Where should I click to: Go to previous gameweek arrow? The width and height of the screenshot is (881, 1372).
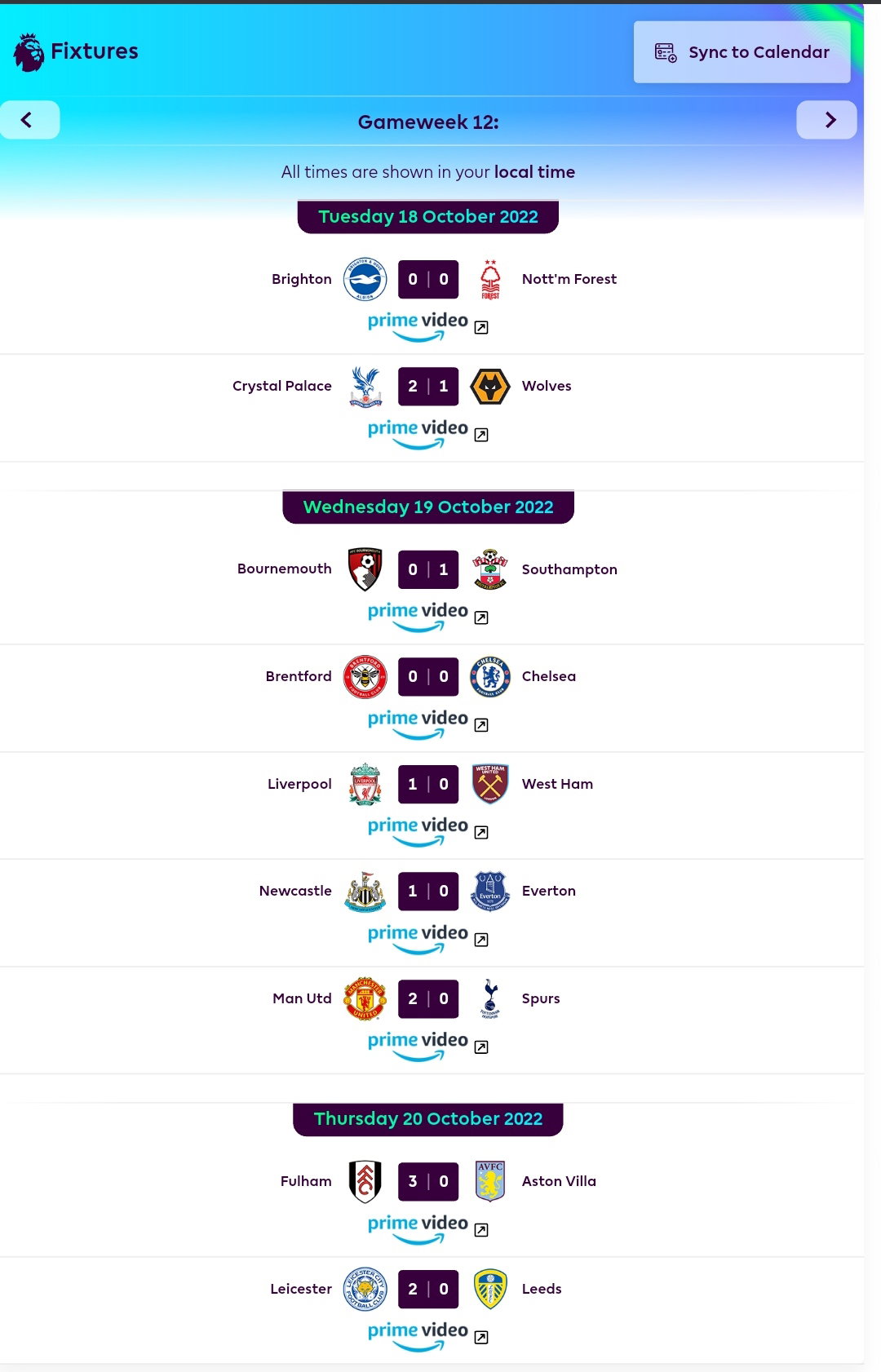click(30, 120)
